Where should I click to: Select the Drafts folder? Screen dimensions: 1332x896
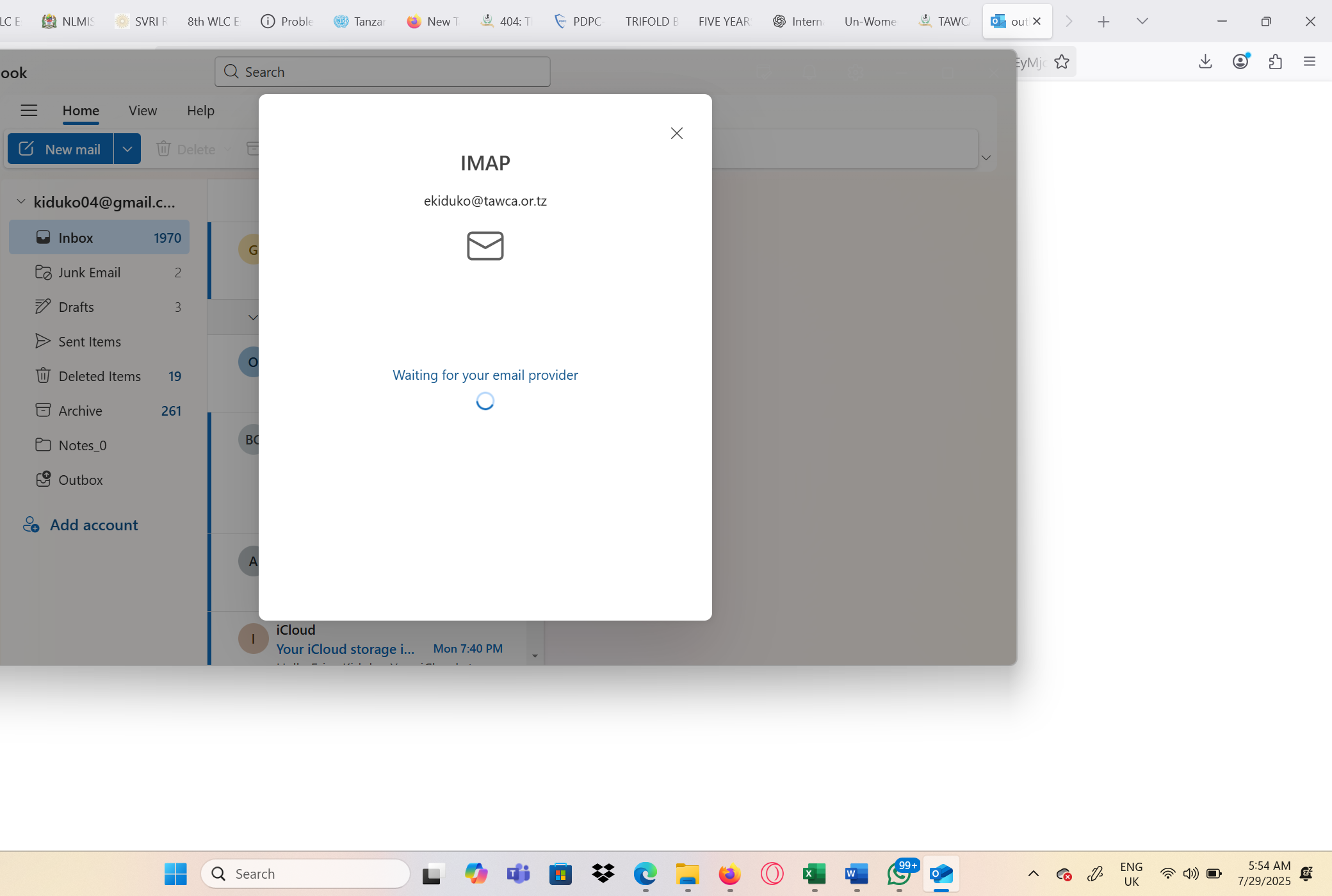coord(76,307)
